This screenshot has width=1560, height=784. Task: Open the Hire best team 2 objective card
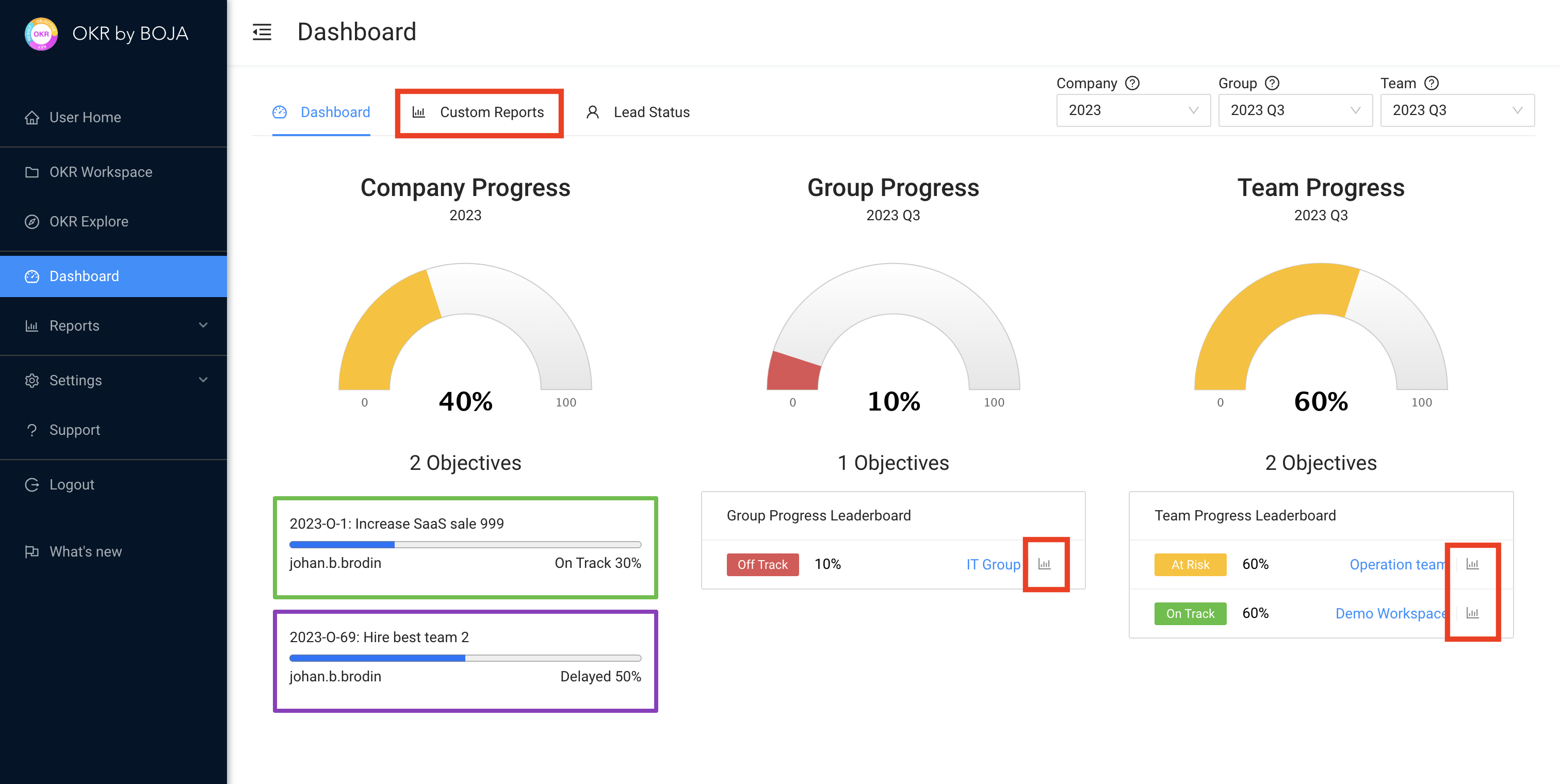pyautogui.click(x=464, y=661)
